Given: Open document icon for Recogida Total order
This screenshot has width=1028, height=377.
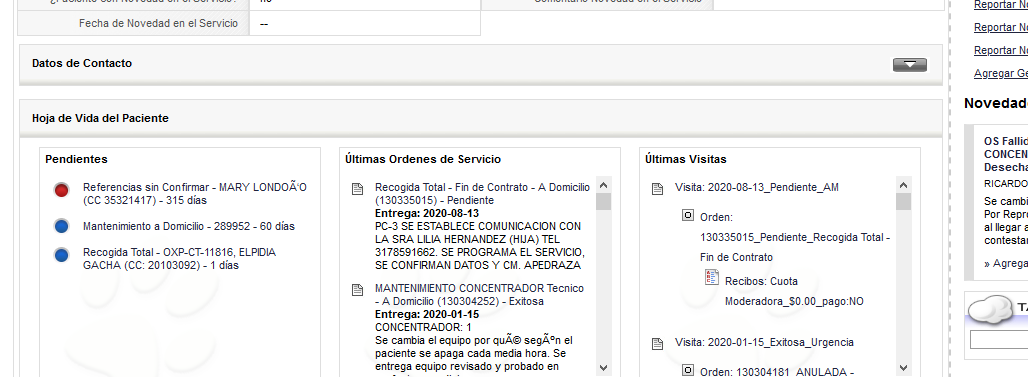Looking at the screenshot, I should pyautogui.click(x=358, y=189).
